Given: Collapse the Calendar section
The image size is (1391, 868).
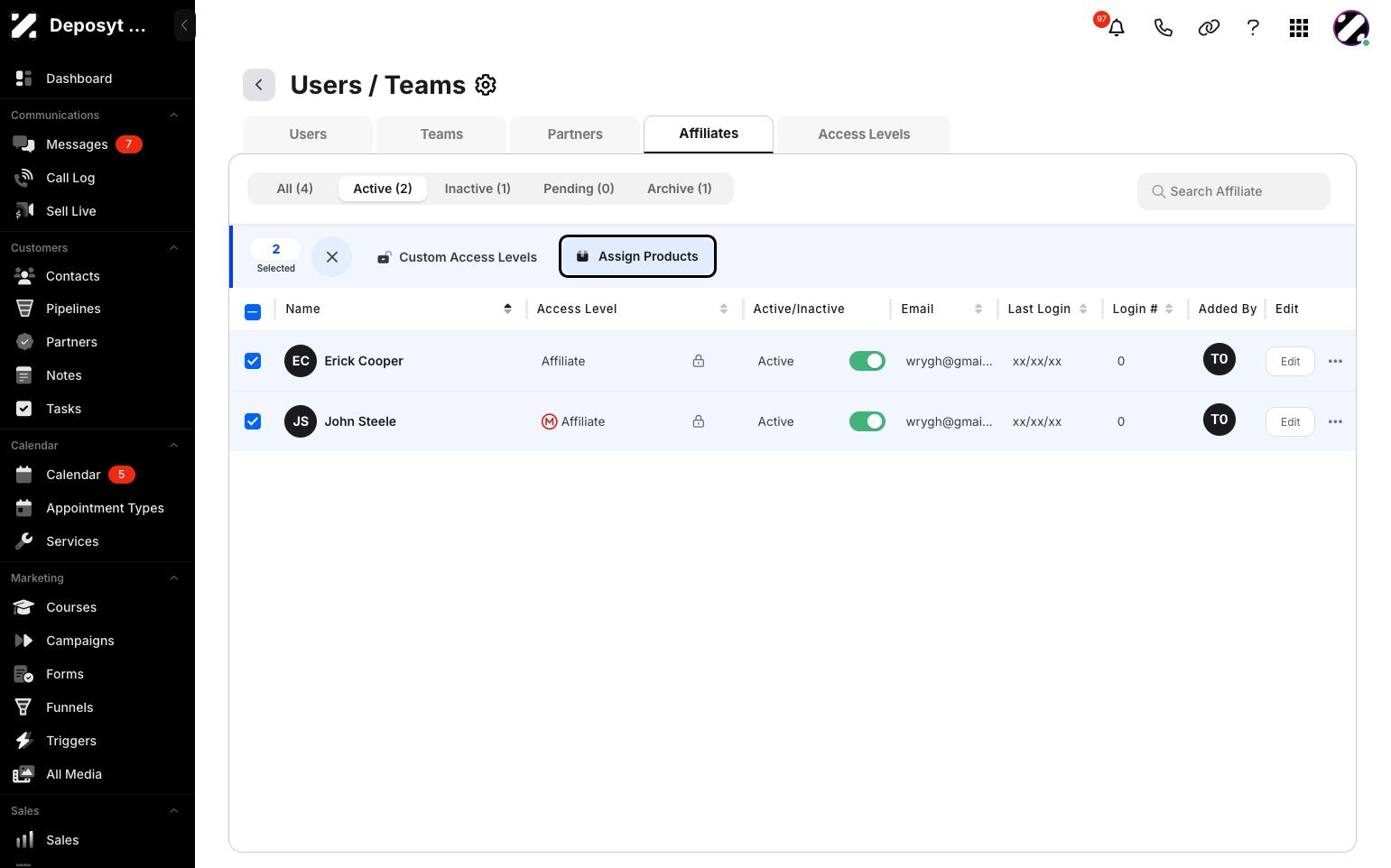Looking at the screenshot, I should [x=174, y=446].
